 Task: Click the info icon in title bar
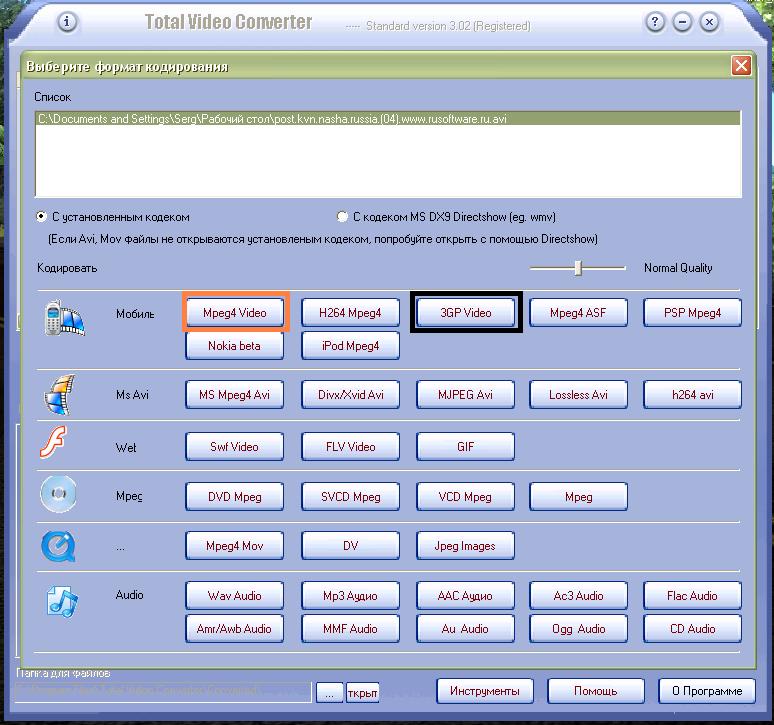click(67, 22)
